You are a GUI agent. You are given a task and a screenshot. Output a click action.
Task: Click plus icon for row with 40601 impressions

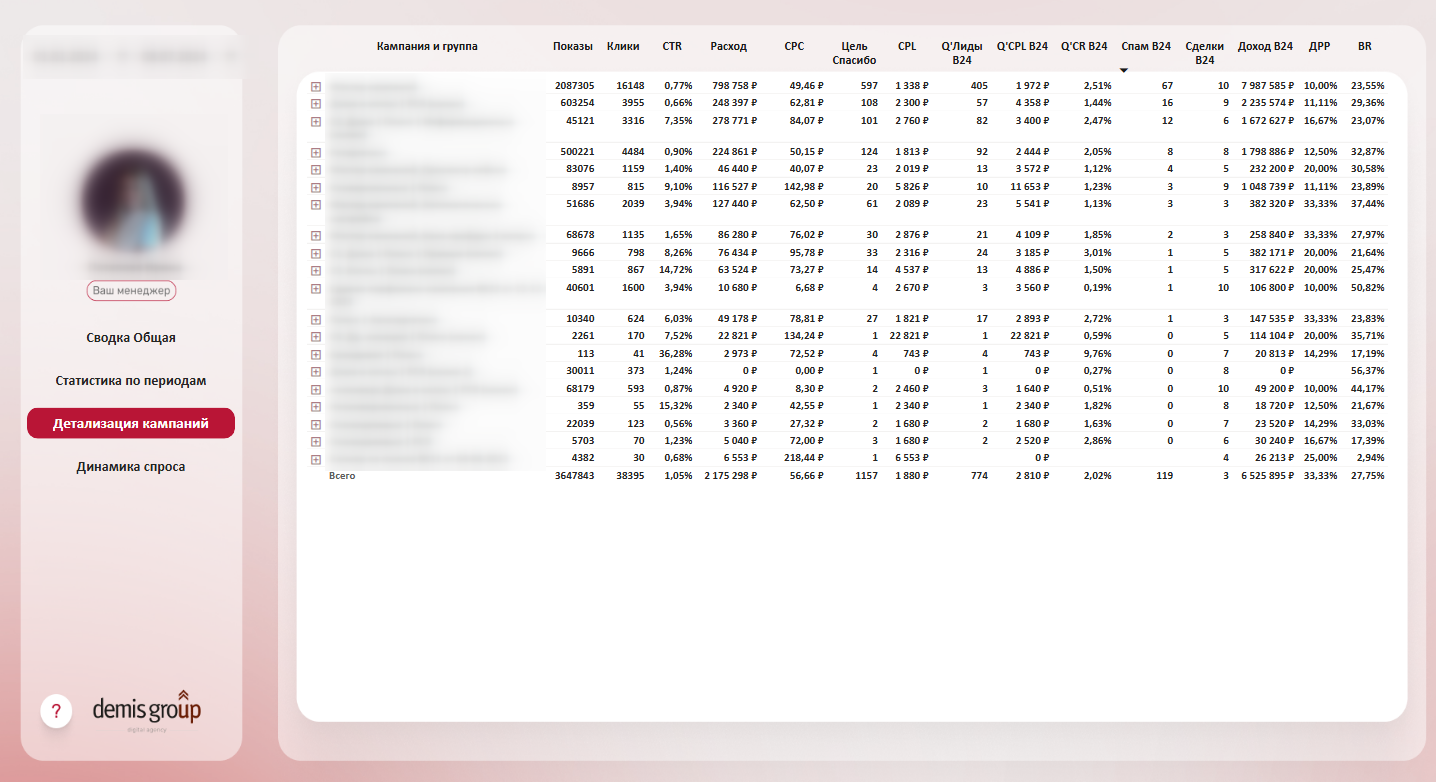click(316, 288)
